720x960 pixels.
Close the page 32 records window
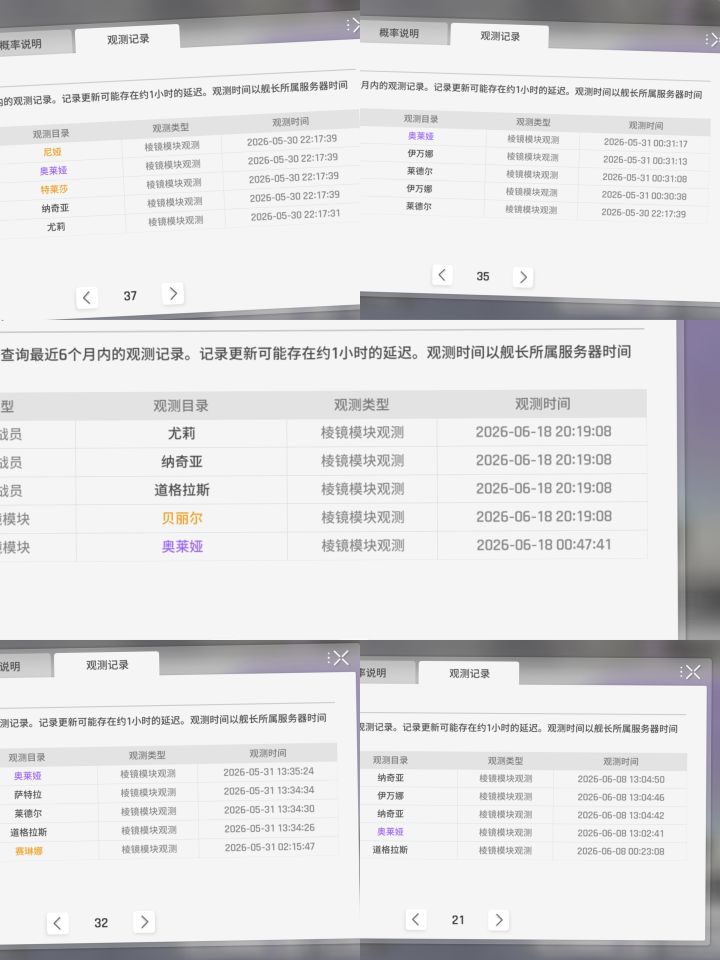click(x=341, y=658)
